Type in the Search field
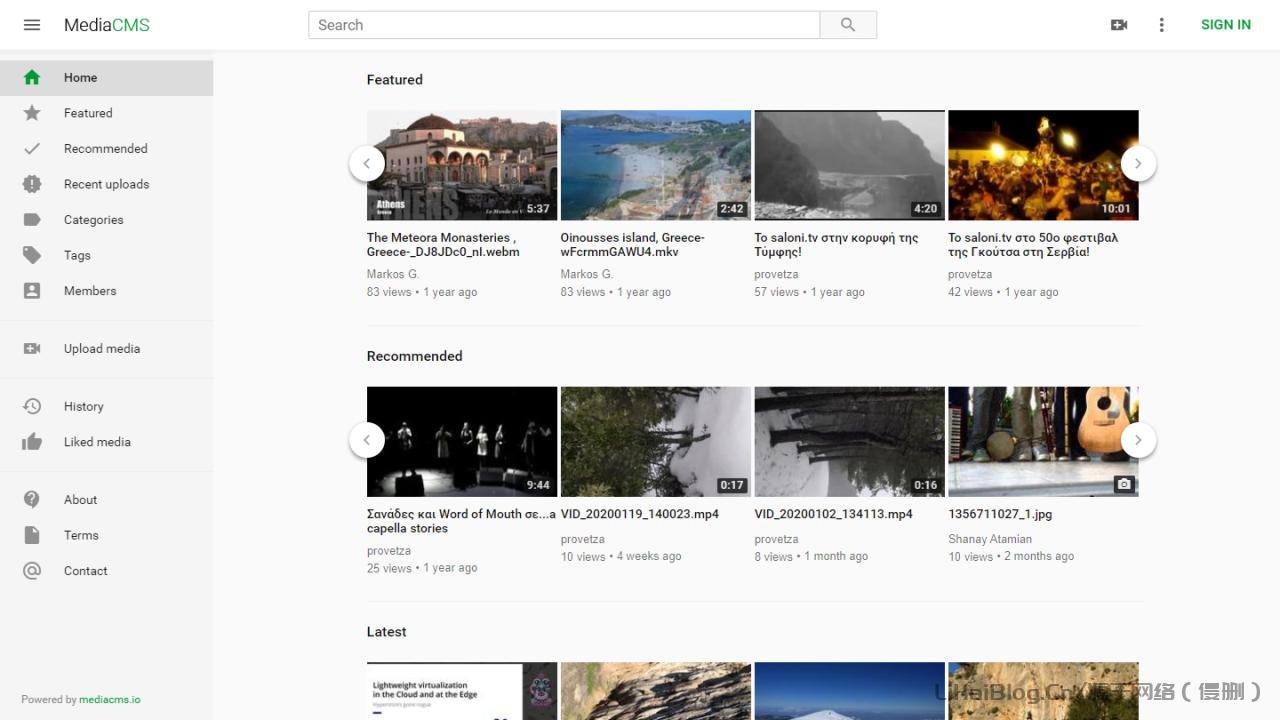1280x720 pixels. pyautogui.click(x=564, y=25)
